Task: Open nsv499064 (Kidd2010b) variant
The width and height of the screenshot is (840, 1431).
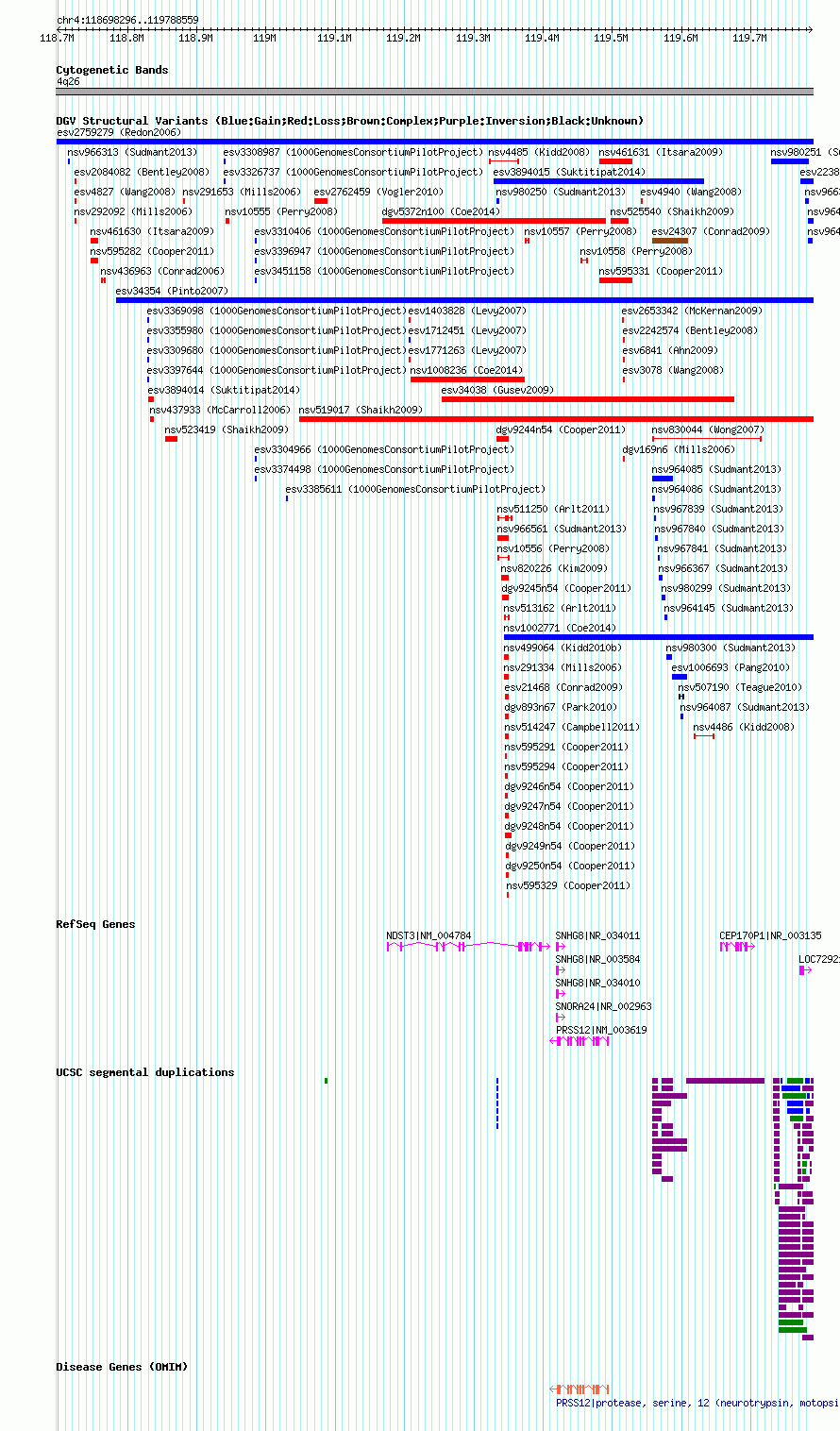Action: (x=563, y=648)
